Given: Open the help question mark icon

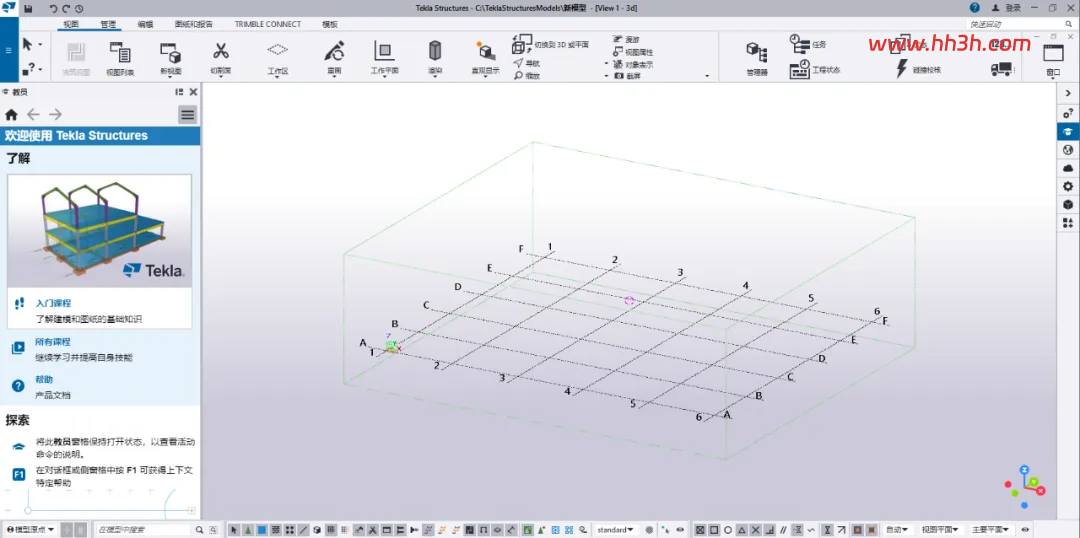Looking at the screenshot, I should coord(975,8).
